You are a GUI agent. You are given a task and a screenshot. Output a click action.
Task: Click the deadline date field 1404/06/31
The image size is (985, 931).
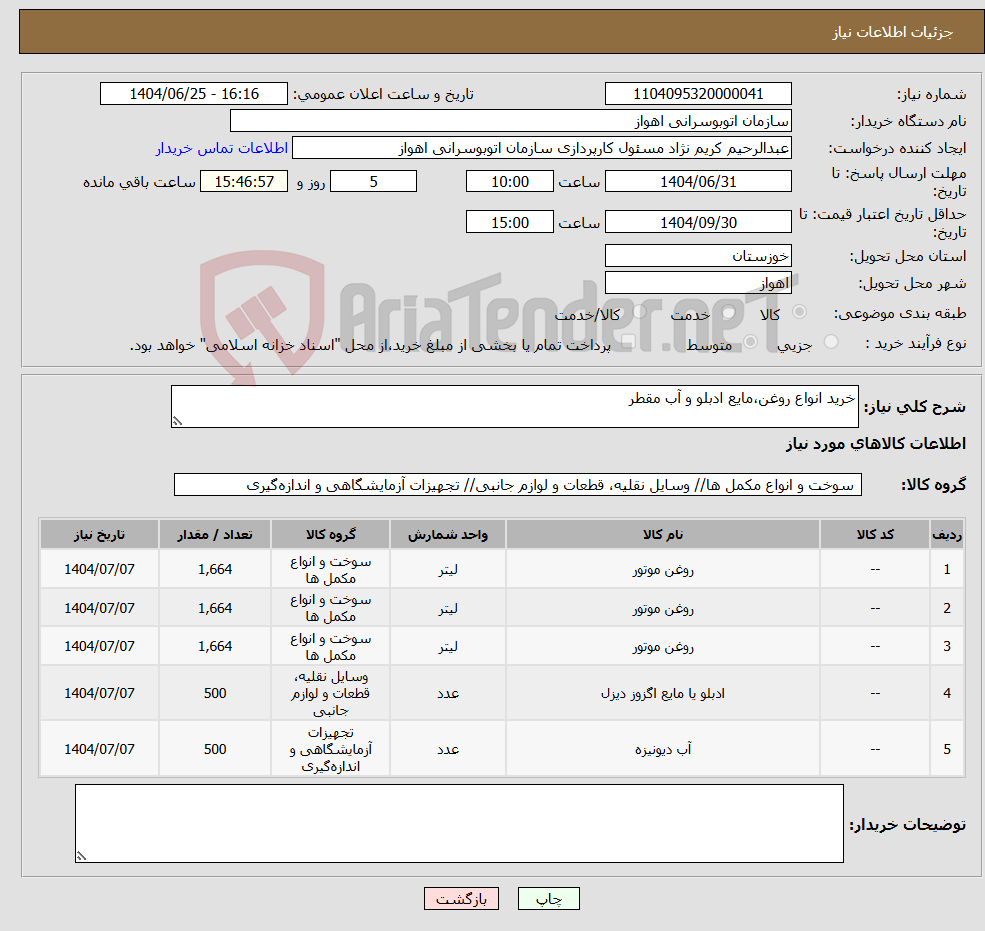coord(698,181)
